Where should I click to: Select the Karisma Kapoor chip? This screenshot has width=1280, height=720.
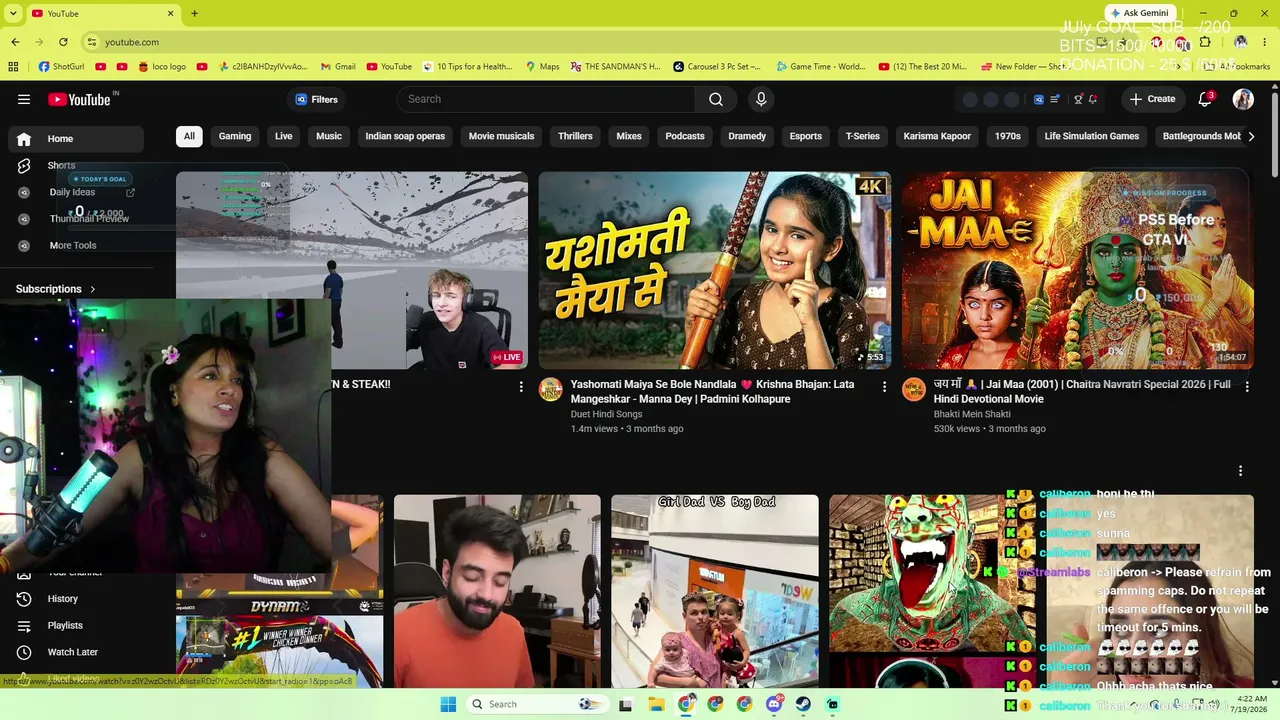[x=937, y=136]
